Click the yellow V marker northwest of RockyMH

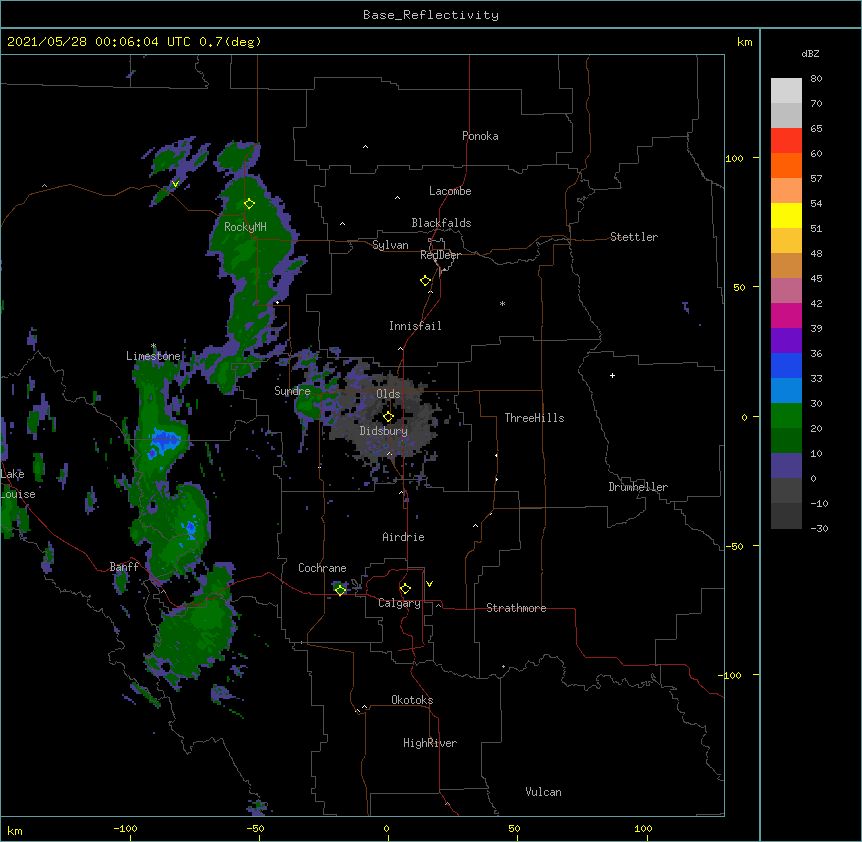175,184
